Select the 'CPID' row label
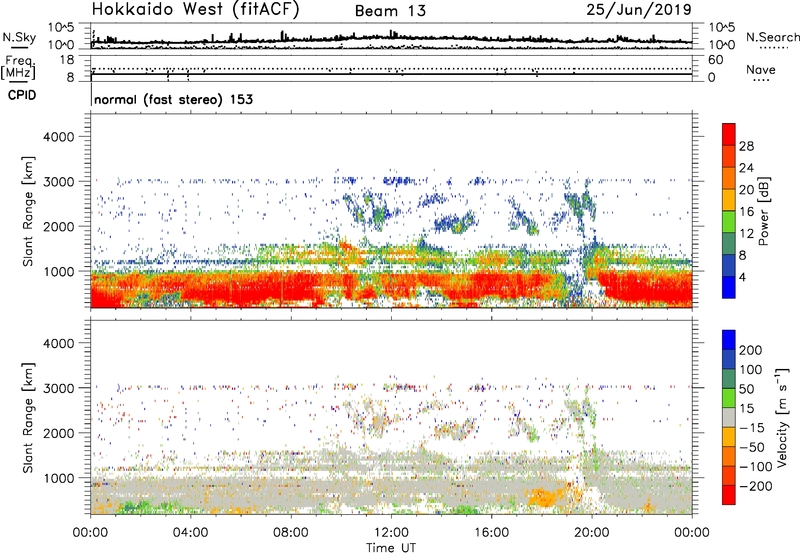Image resolution: width=800 pixels, height=554 pixels. pos(22,95)
